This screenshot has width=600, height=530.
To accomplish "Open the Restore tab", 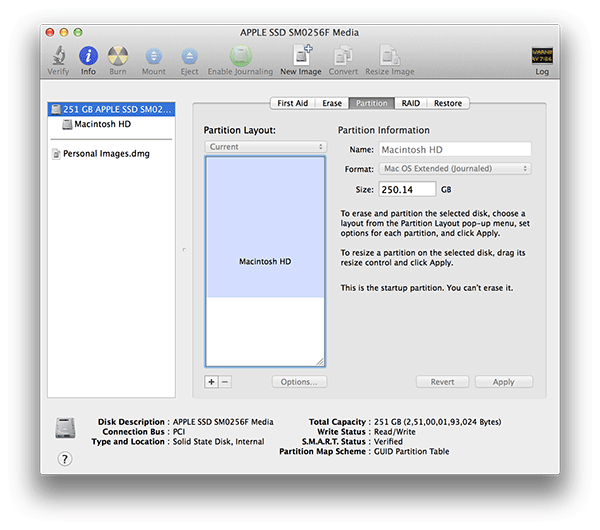I will 447,103.
